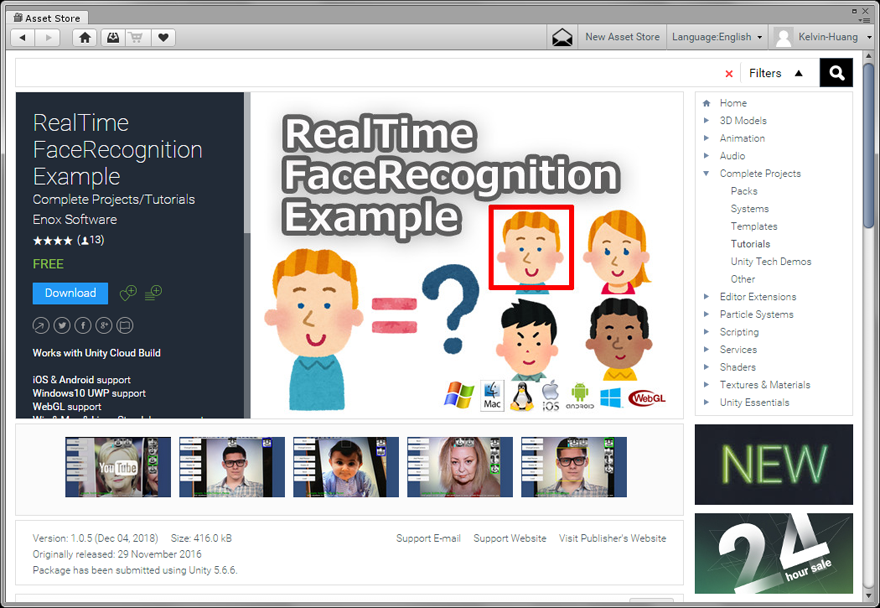Collapse the Complete Projects category
Screen dimensions: 880x608
pyautogui.click(x=707, y=173)
